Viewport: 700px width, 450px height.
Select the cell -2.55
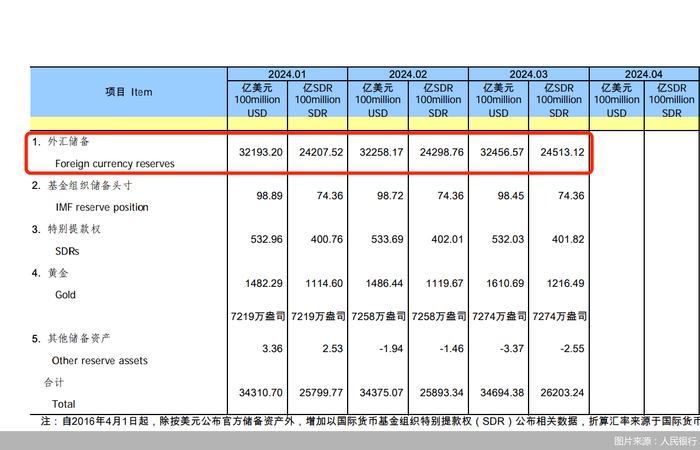click(x=572, y=349)
